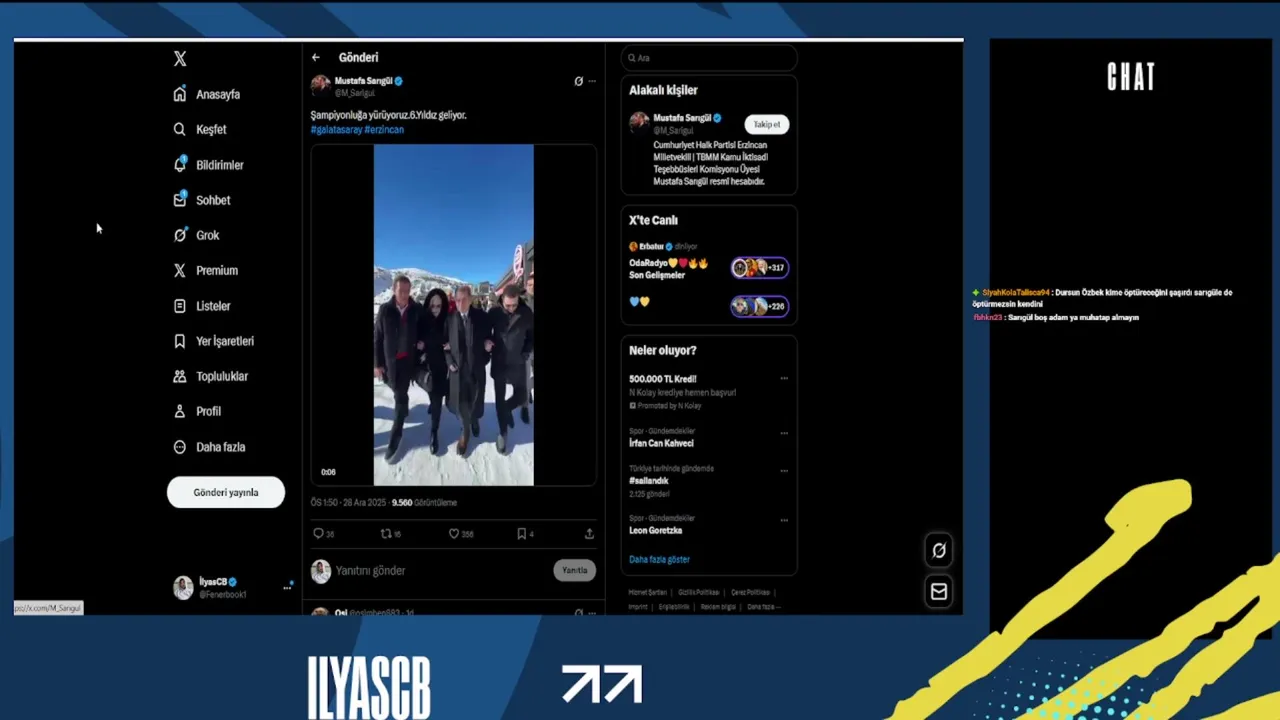1280x720 pixels.
Task: Open Profil person icon
Action: pos(180,411)
